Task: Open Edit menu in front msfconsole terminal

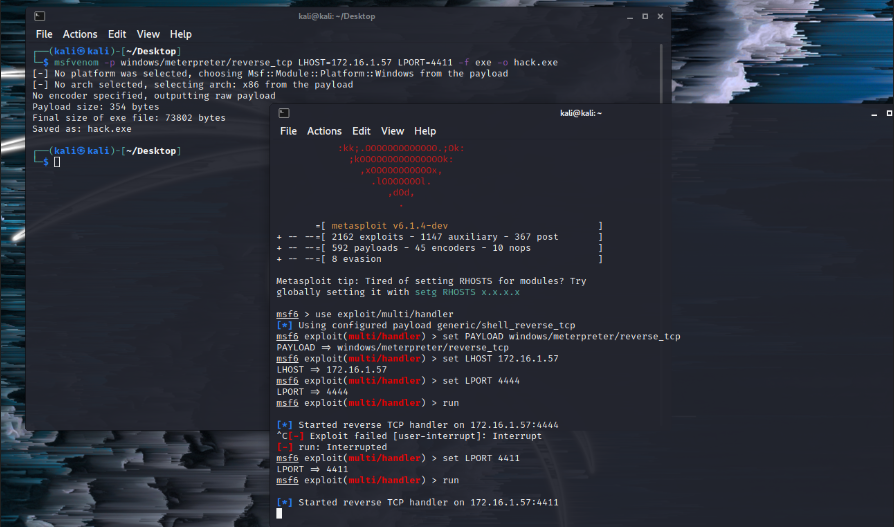Action: click(361, 131)
